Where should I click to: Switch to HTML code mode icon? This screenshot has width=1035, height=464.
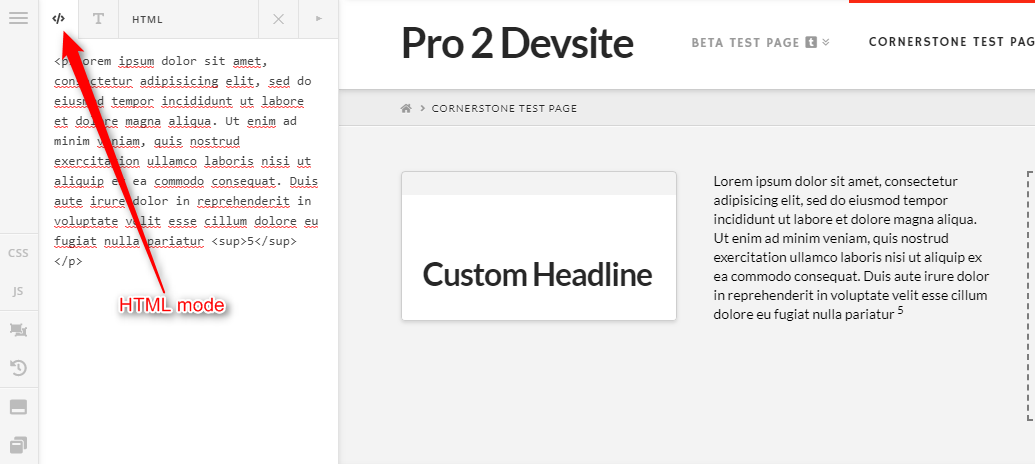click(59, 19)
